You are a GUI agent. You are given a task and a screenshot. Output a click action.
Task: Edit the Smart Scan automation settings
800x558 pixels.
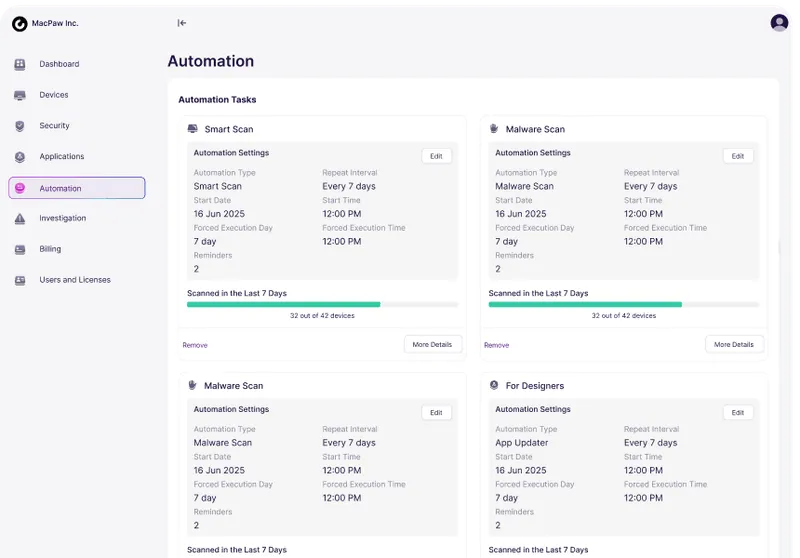point(436,156)
